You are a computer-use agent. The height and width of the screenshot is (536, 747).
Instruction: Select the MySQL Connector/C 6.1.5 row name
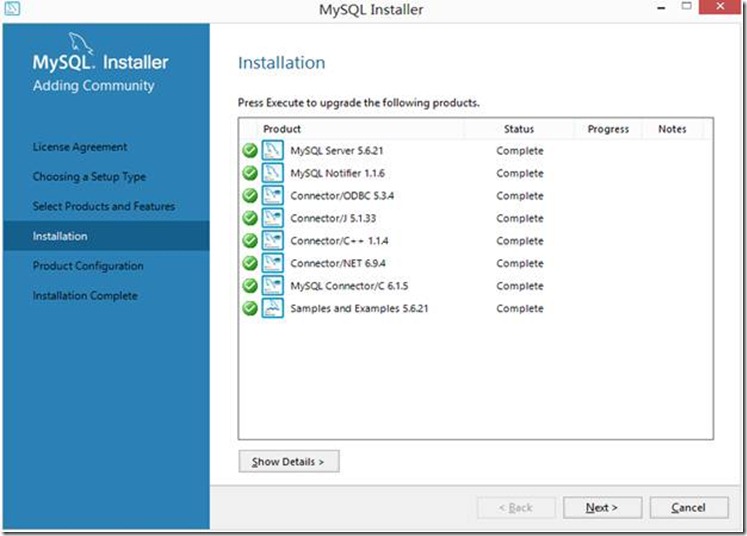pyautogui.click(x=349, y=286)
